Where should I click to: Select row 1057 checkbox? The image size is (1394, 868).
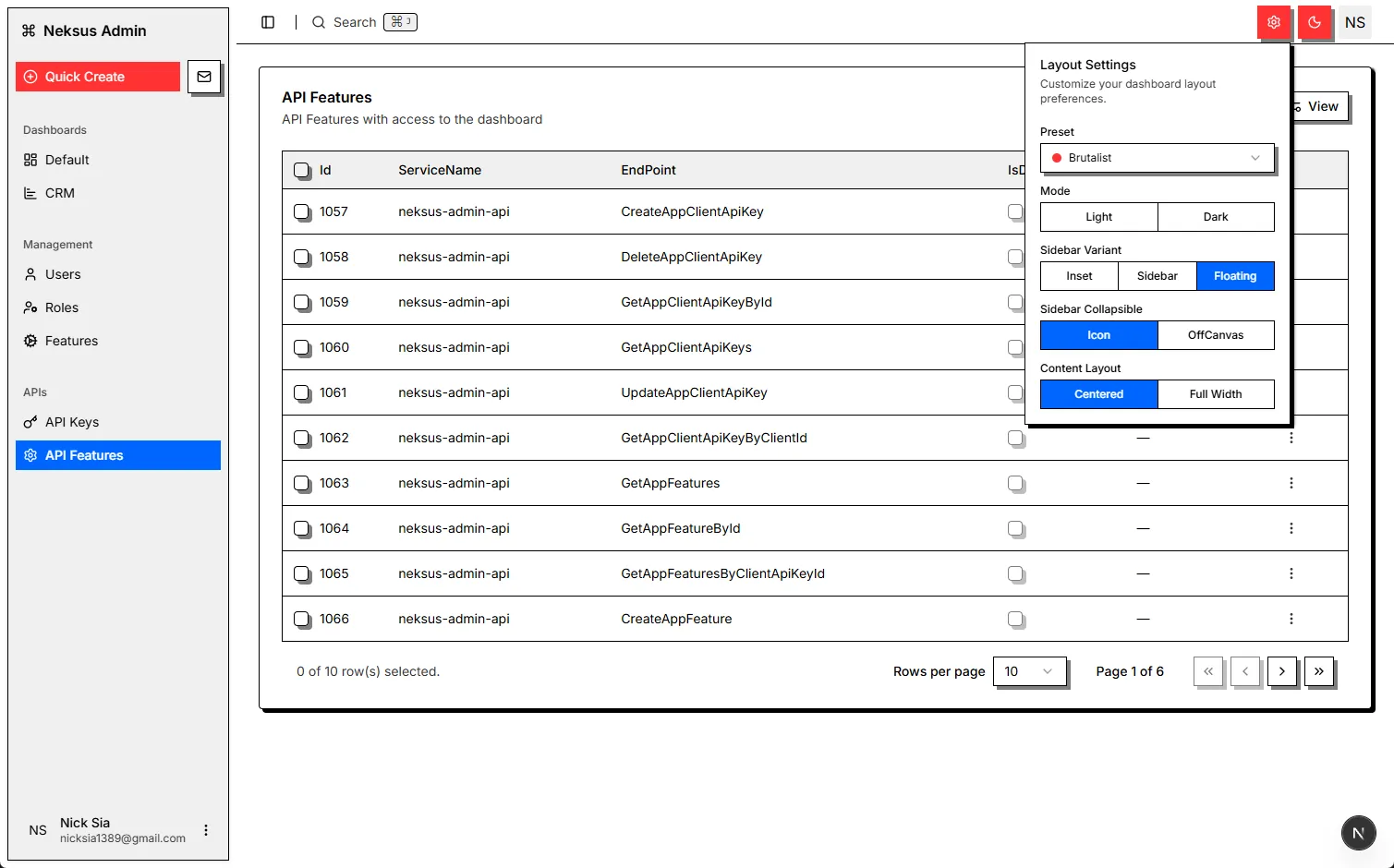pyautogui.click(x=302, y=211)
